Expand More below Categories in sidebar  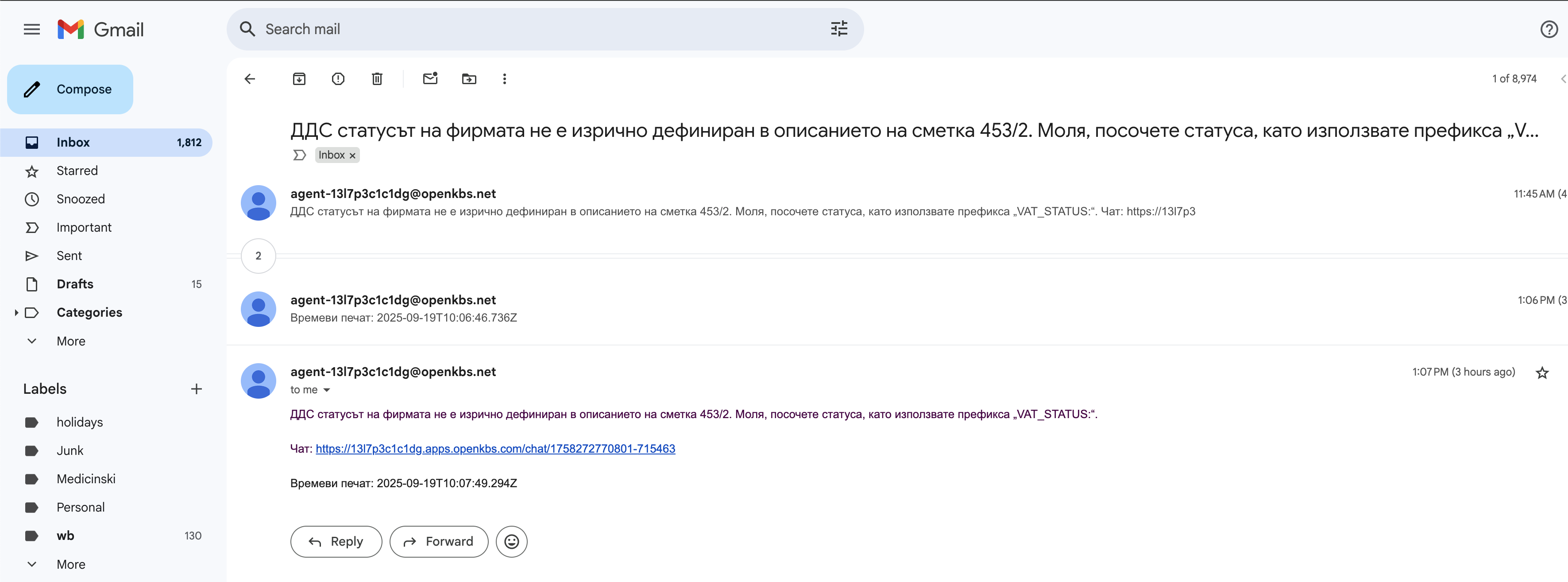click(x=71, y=341)
